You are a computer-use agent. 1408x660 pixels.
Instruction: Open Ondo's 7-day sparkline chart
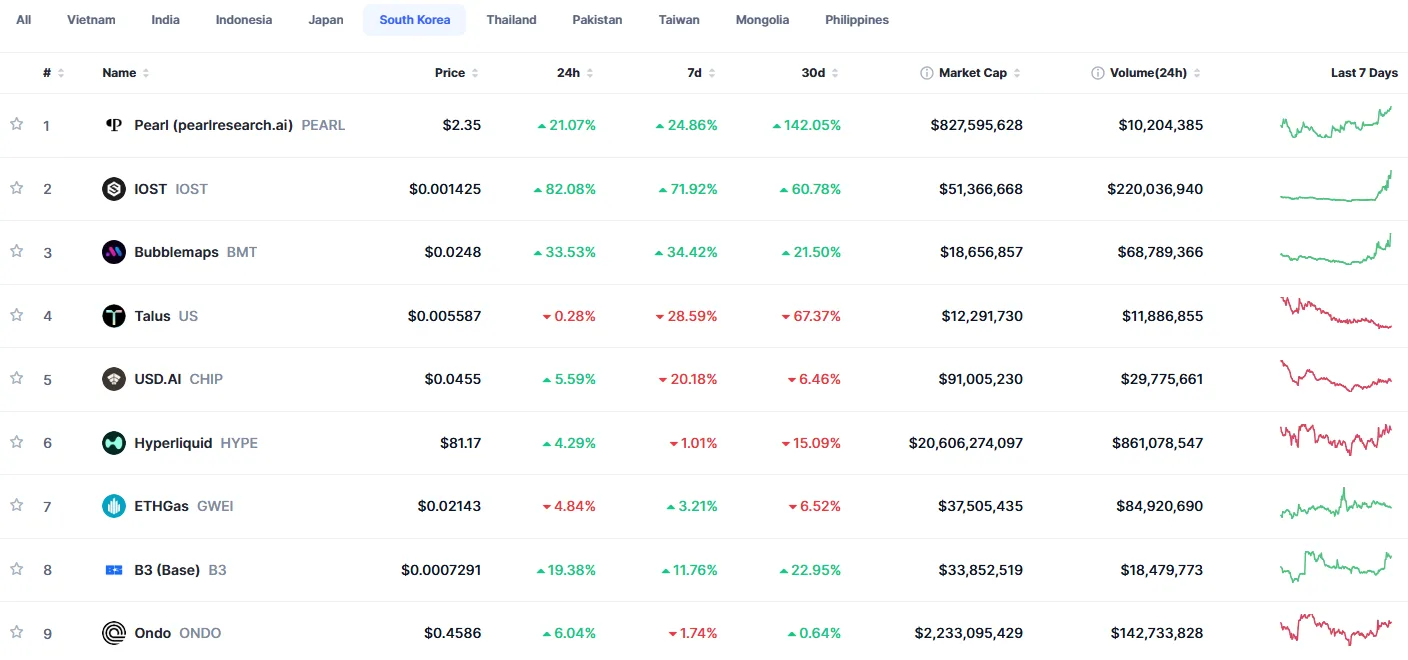(x=1336, y=630)
